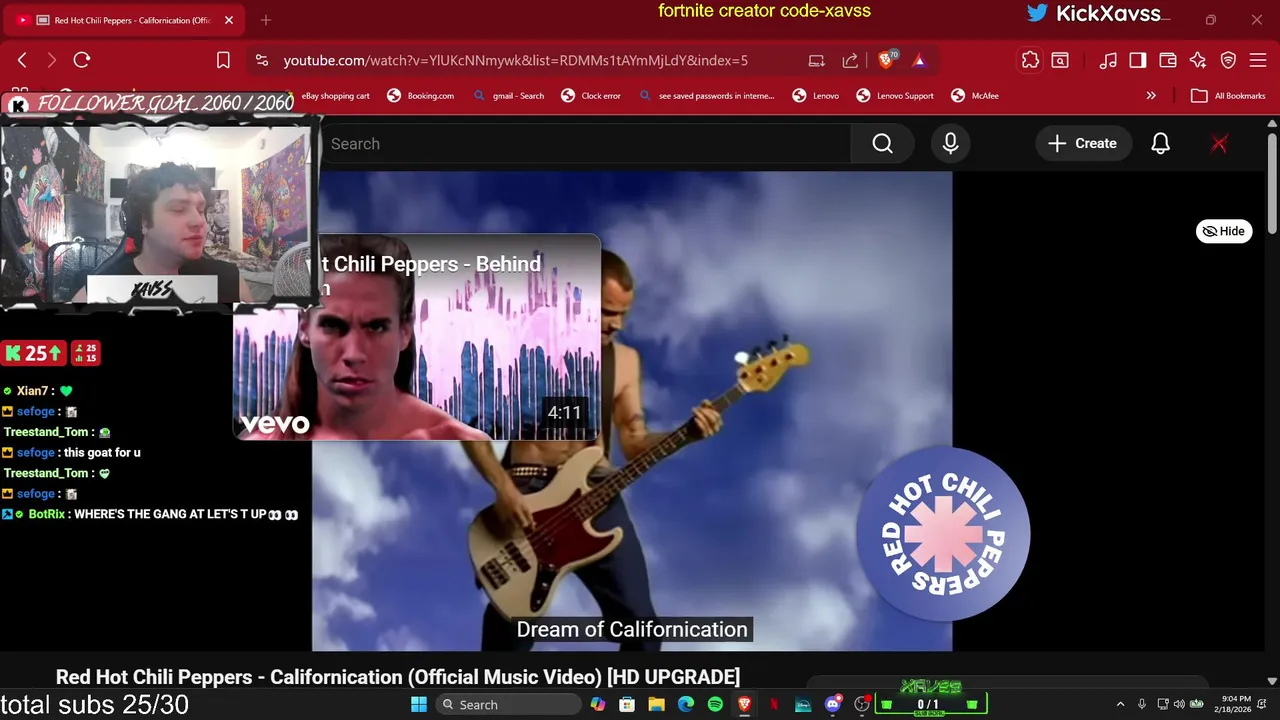This screenshot has height=720, width=1280.
Task: Open a new tab with plus button
Action: [265, 20]
